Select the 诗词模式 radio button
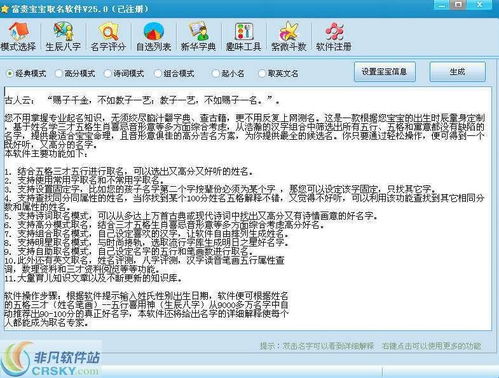The image size is (499, 378). coord(107,73)
